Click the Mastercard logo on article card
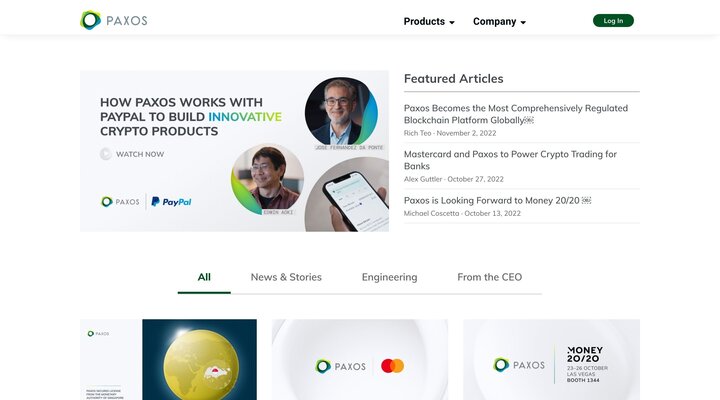Viewport: 720px width, 400px height. pyautogui.click(x=393, y=366)
